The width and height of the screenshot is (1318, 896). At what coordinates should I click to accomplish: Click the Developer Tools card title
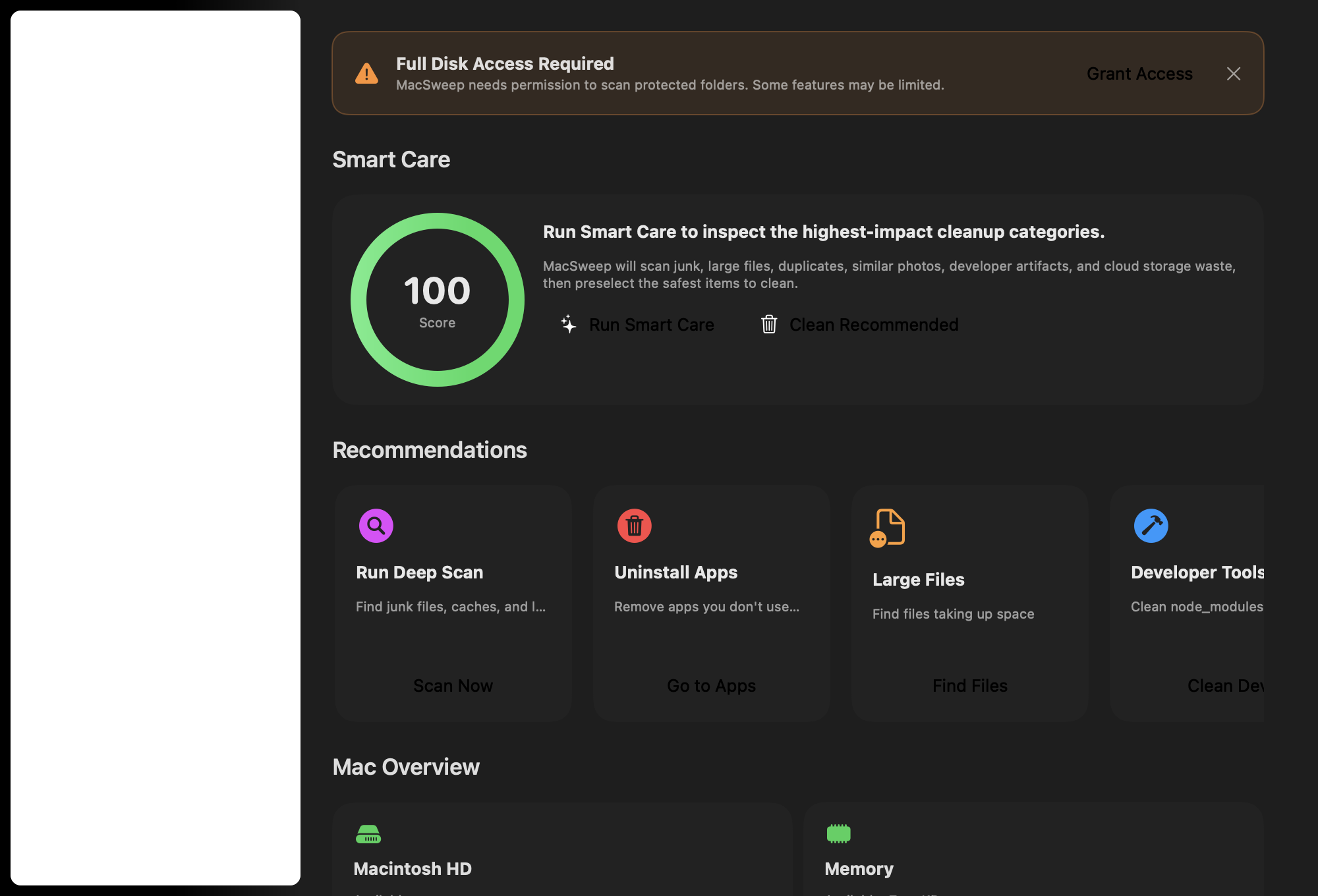[1197, 573]
